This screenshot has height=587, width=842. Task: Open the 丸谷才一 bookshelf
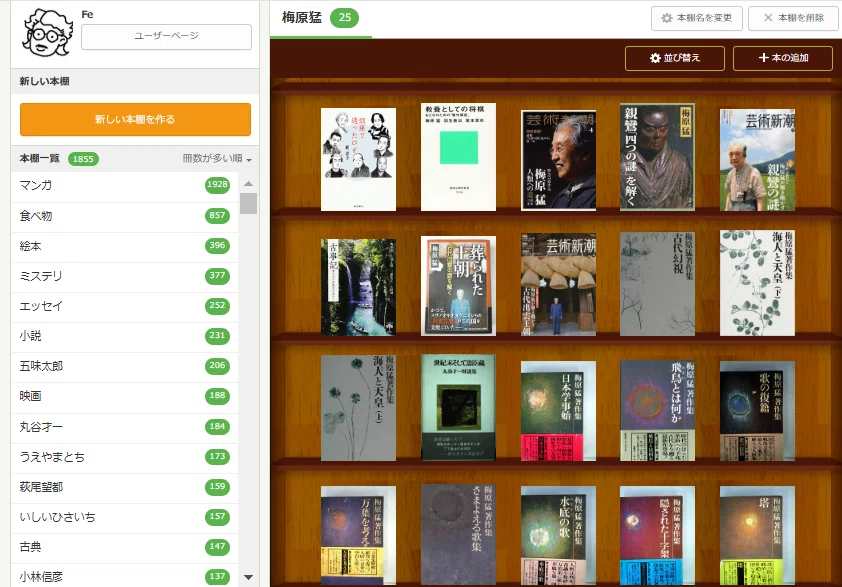124,427
